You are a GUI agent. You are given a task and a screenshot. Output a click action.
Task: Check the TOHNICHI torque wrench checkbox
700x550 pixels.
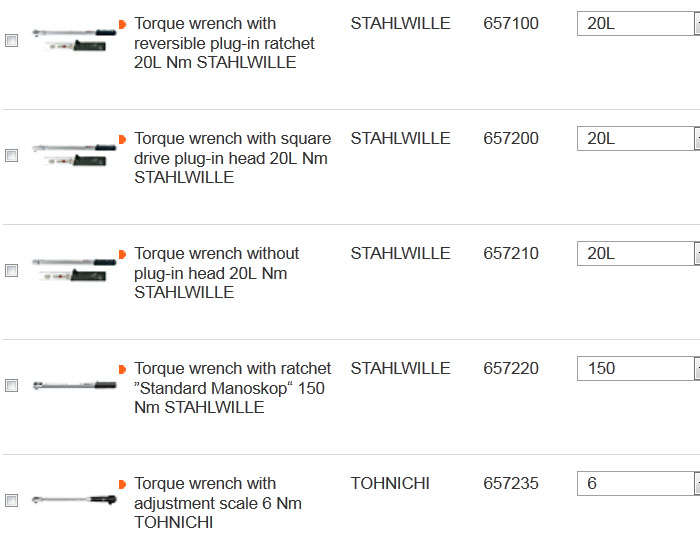pyautogui.click(x=12, y=501)
